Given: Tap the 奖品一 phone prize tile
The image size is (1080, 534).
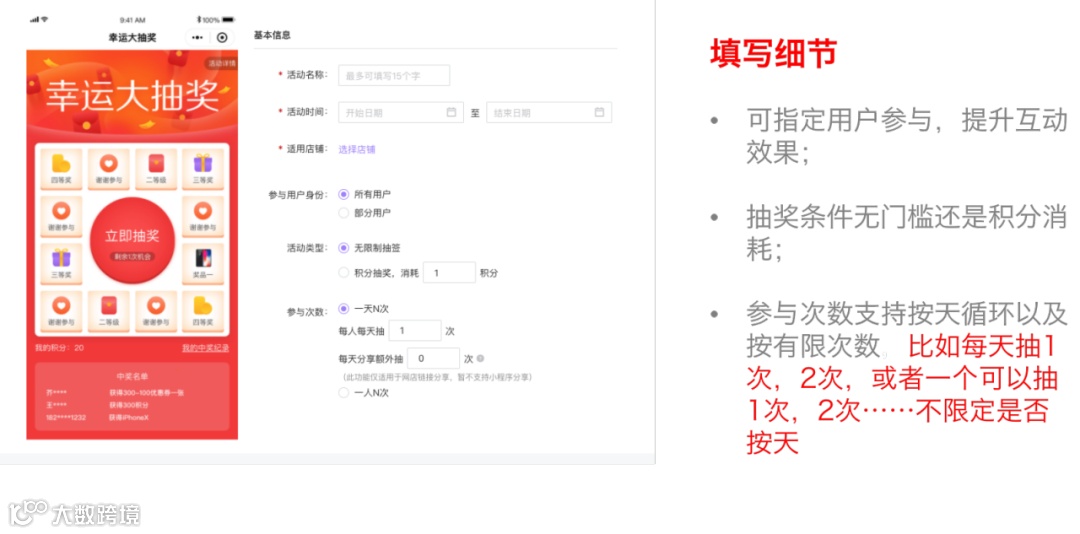Looking at the screenshot, I should [x=202, y=264].
